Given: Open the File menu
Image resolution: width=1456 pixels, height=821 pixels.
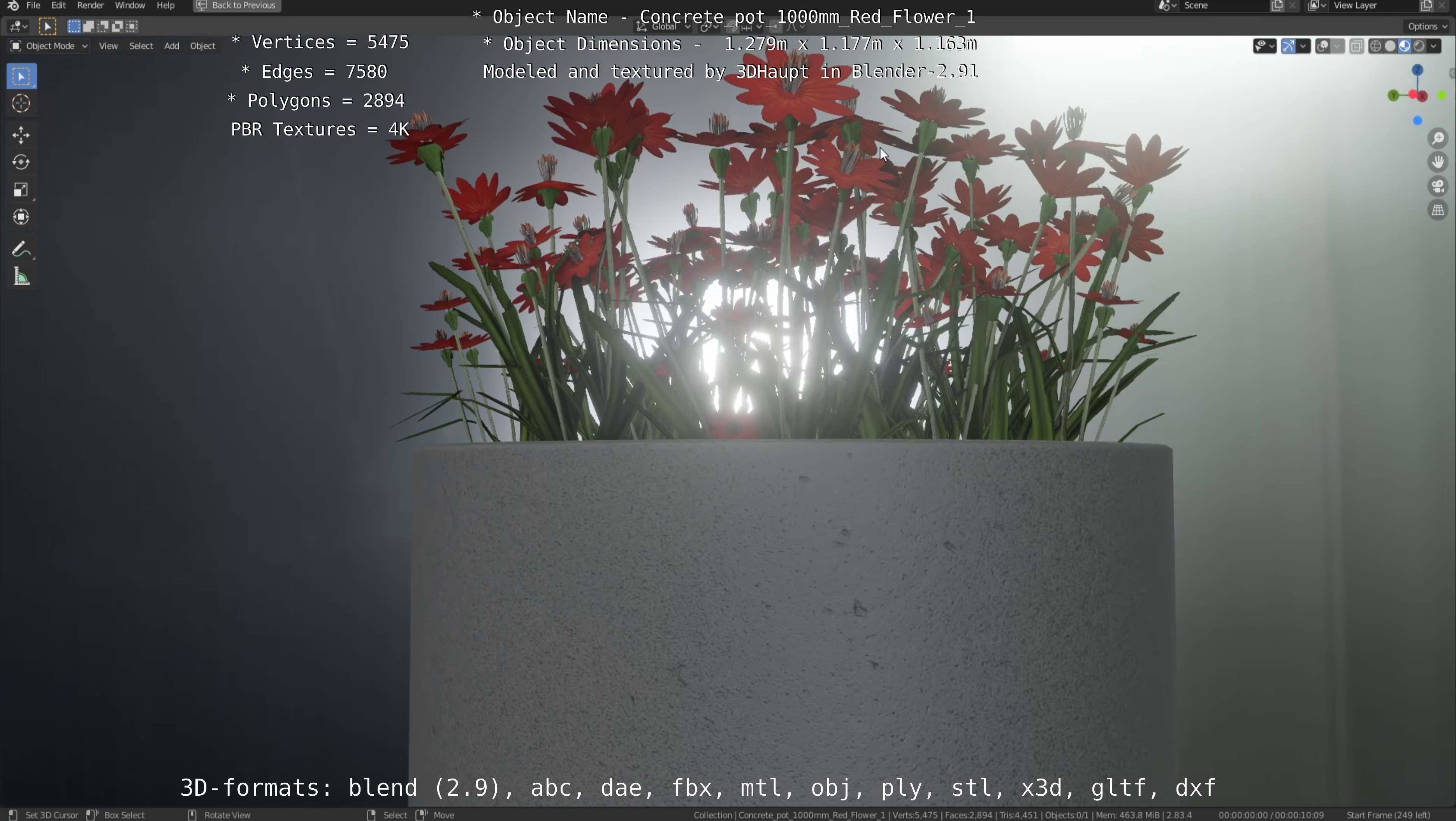Looking at the screenshot, I should (x=33, y=6).
